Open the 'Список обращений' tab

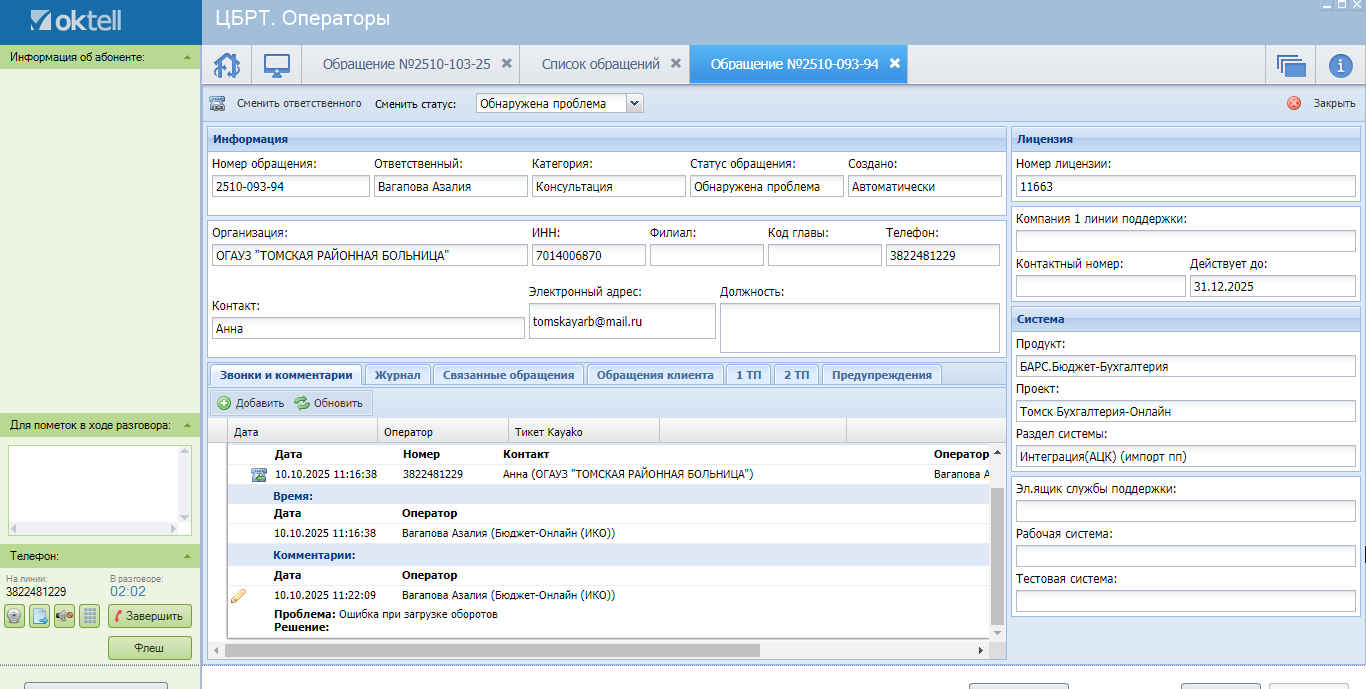coord(600,64)
